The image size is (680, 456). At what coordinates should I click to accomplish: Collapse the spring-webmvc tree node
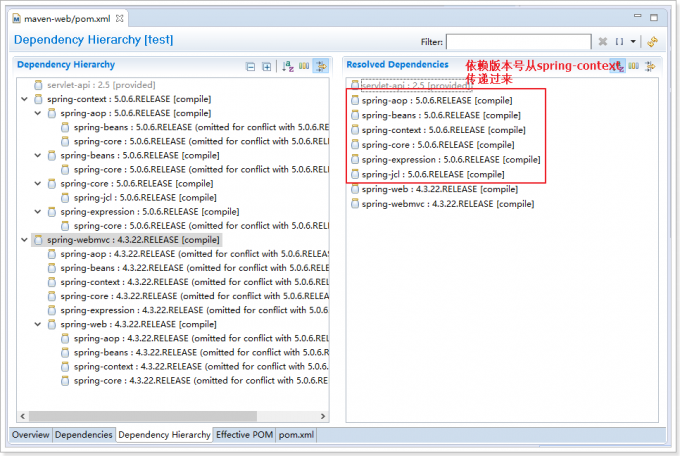pyautogui.click(x=25, y=240)
